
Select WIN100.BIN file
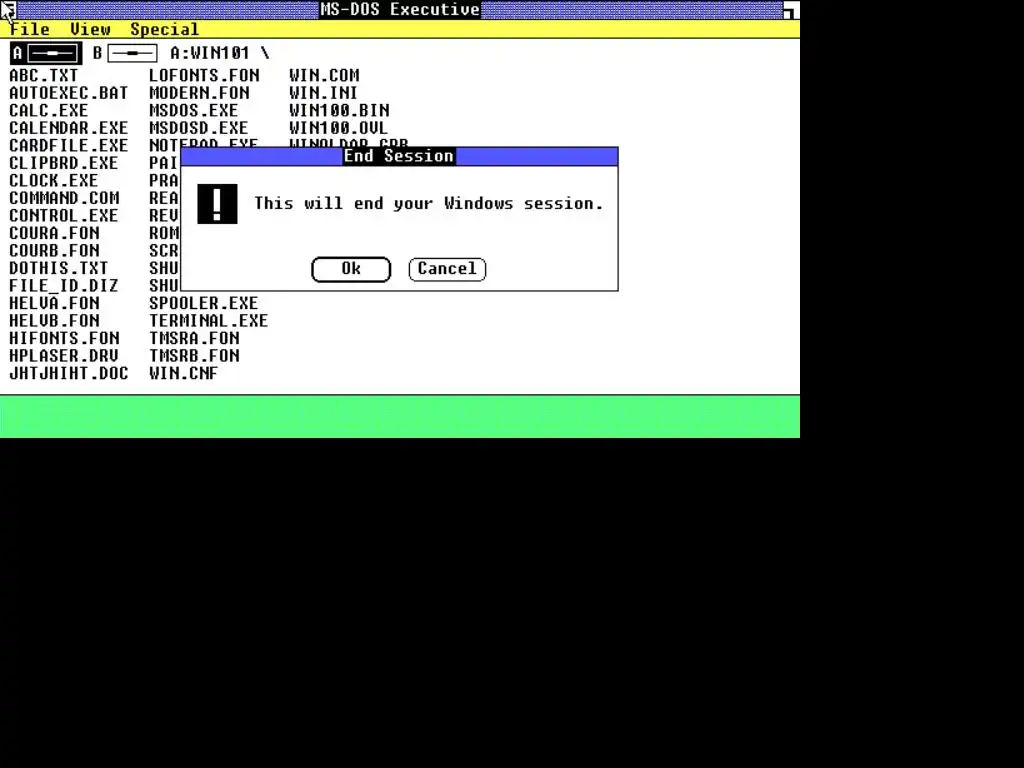tap(340, 111)
